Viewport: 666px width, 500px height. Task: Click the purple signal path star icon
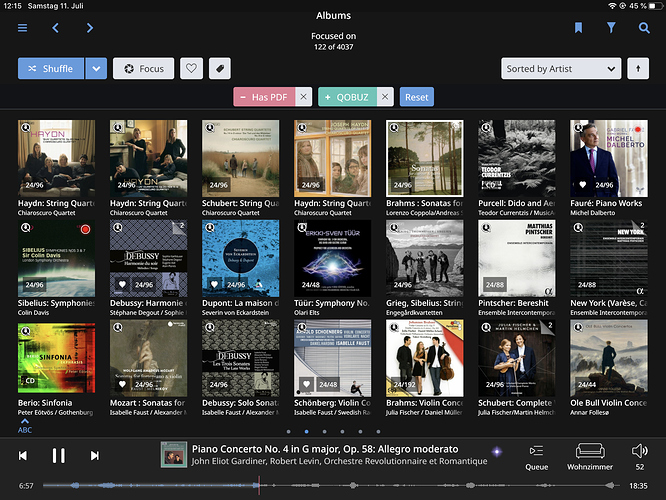click(497, 452)
